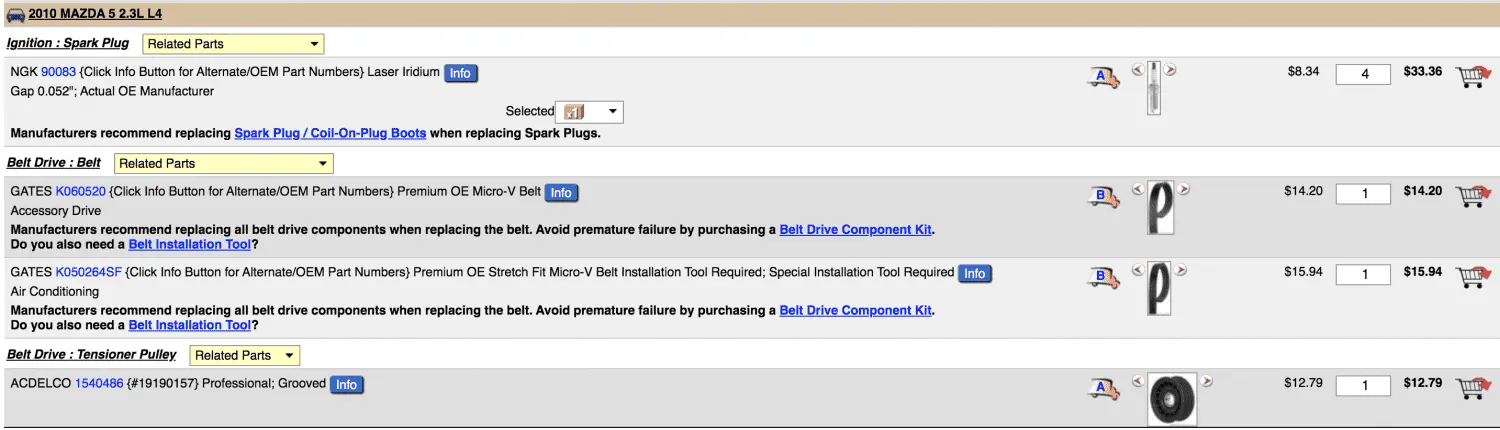Show Info for GATES K050264SF belt
The height and width of the screenshot is (430, 1500).
[x=975, y=274]
